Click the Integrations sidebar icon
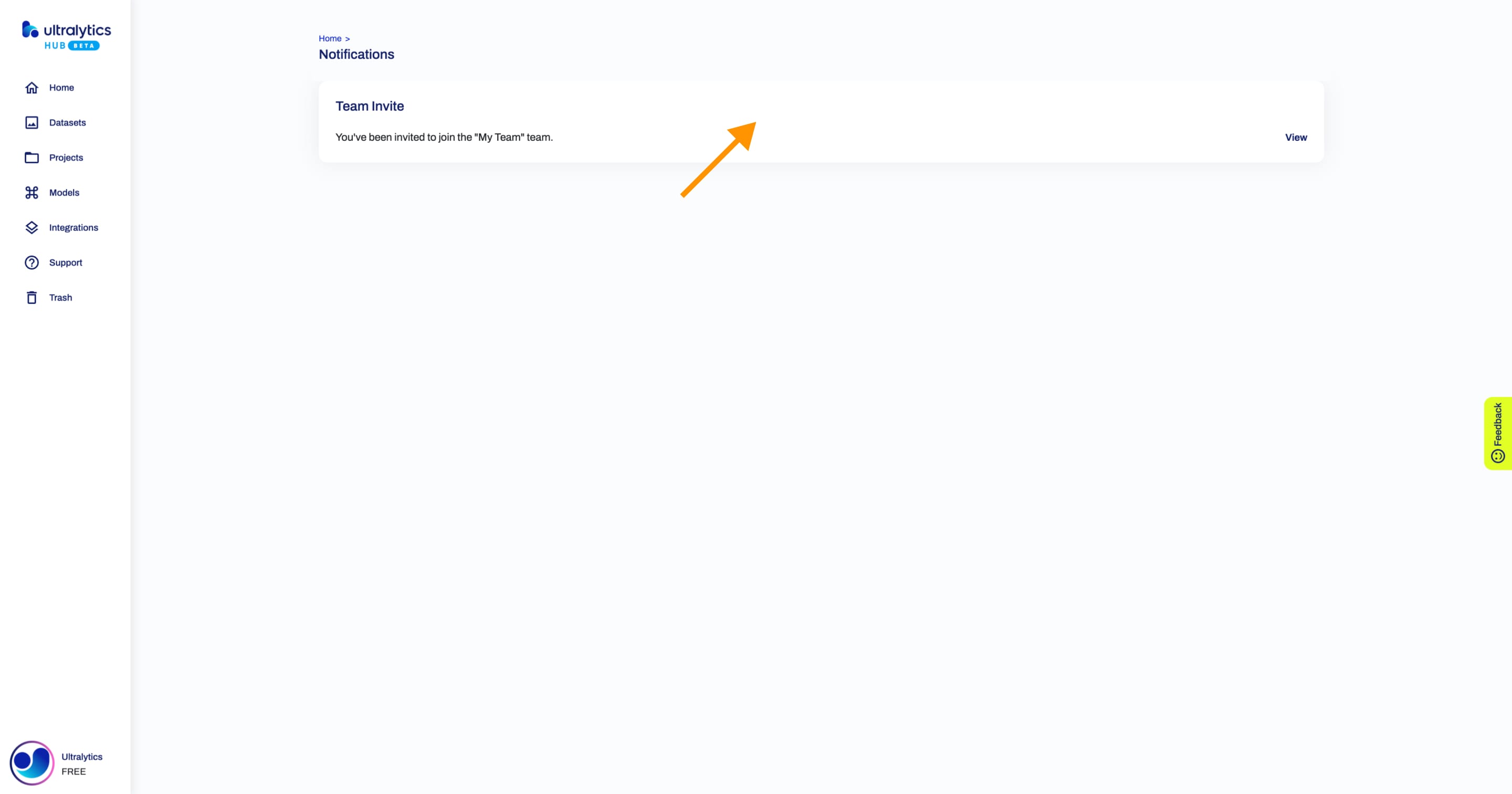Viewport: 1512px width, 794px height. tap(31, 227)
